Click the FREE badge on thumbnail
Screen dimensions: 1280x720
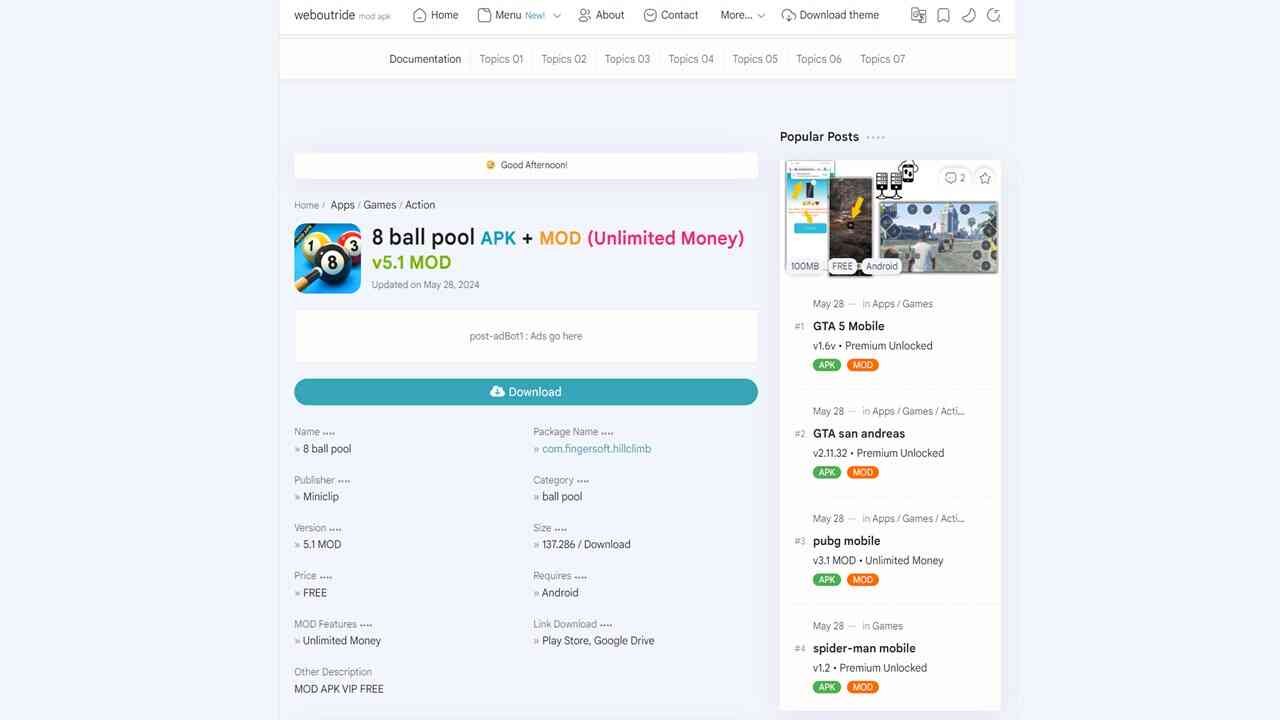tap(843, 266)
